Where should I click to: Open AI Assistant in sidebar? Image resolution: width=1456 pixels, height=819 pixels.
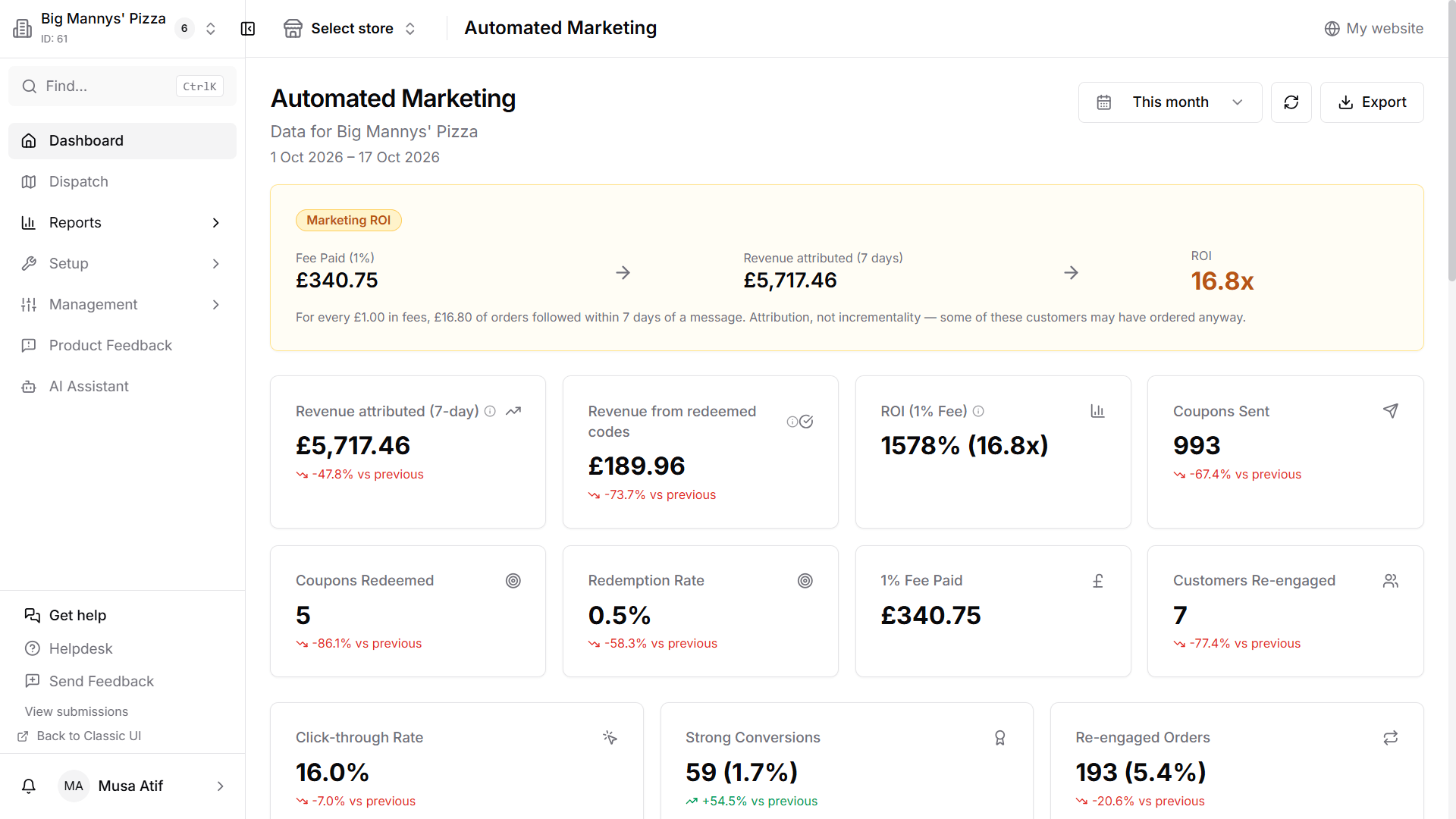122,387
